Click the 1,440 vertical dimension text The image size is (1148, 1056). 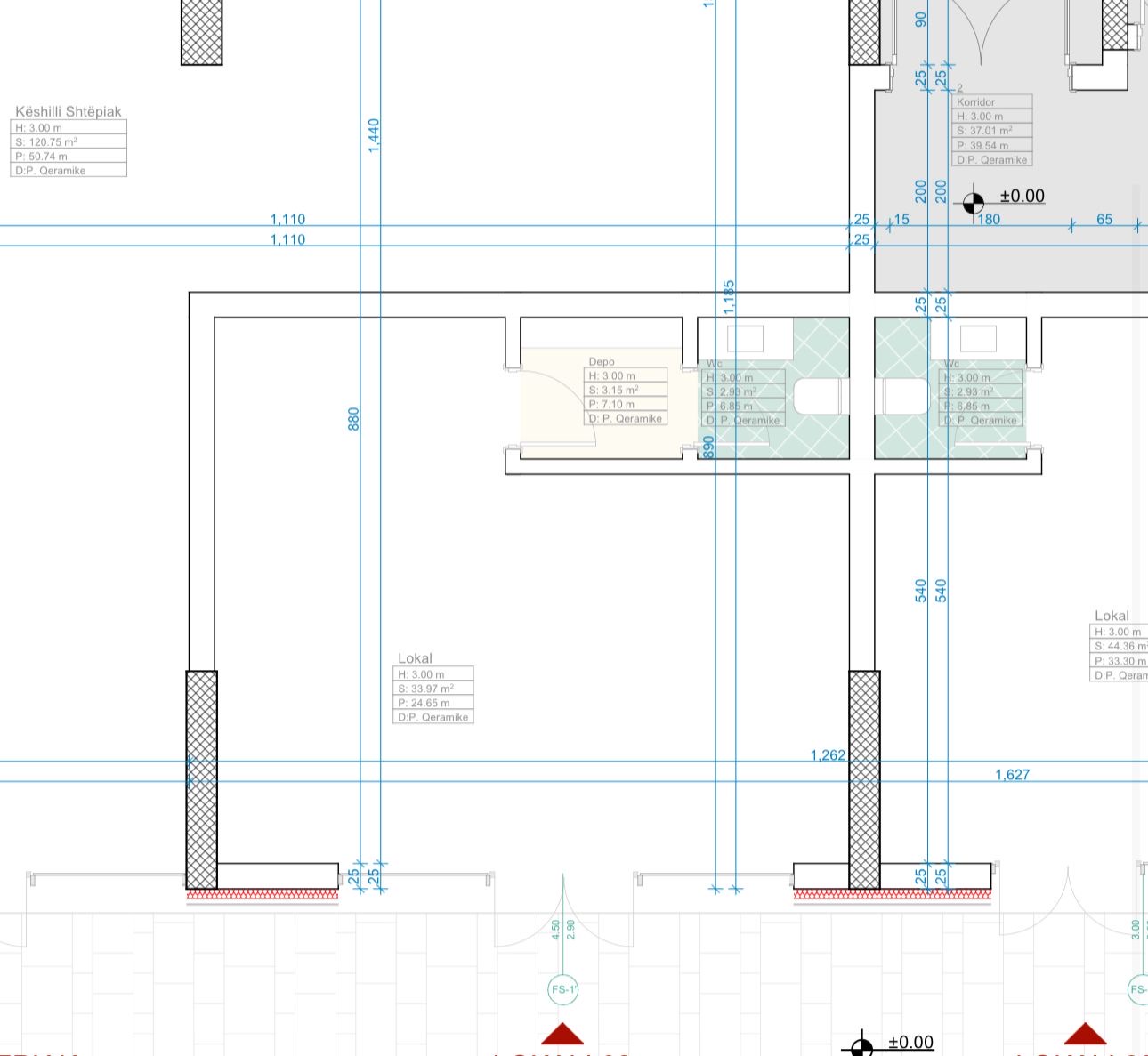click(374, 135)
